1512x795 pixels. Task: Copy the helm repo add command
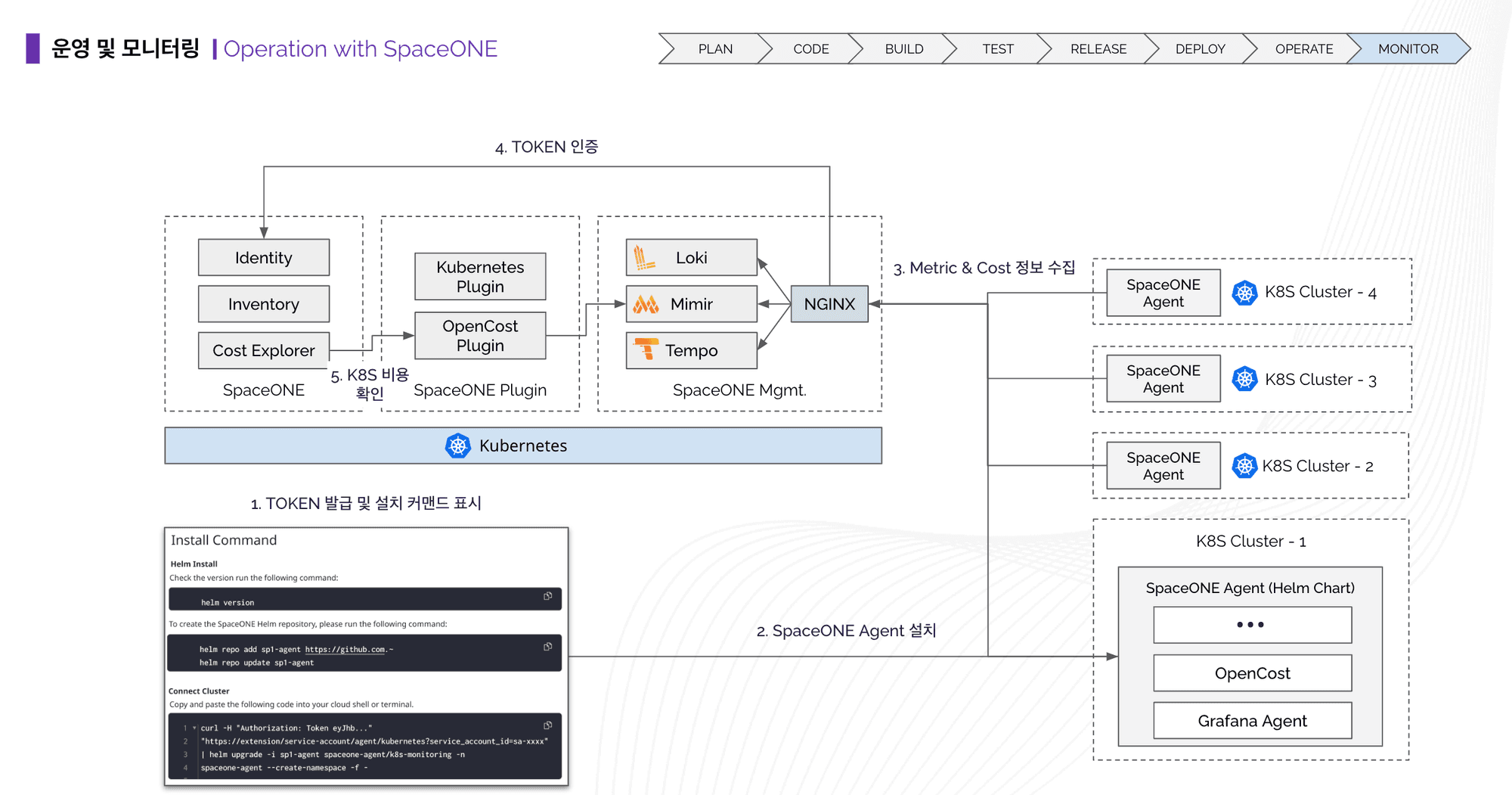point(548,647)
